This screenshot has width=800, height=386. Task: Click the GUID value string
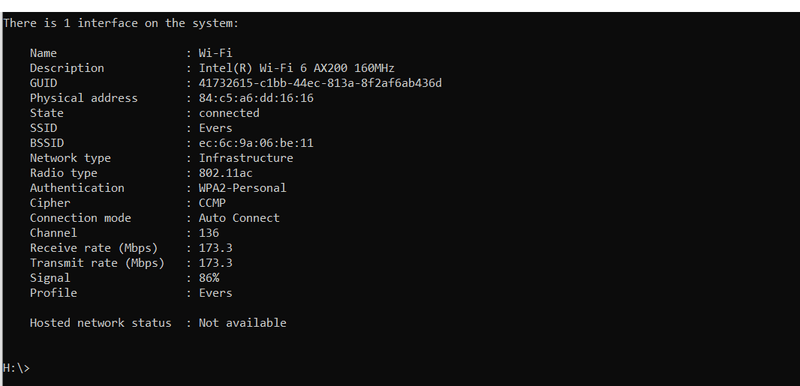[320, 83]
